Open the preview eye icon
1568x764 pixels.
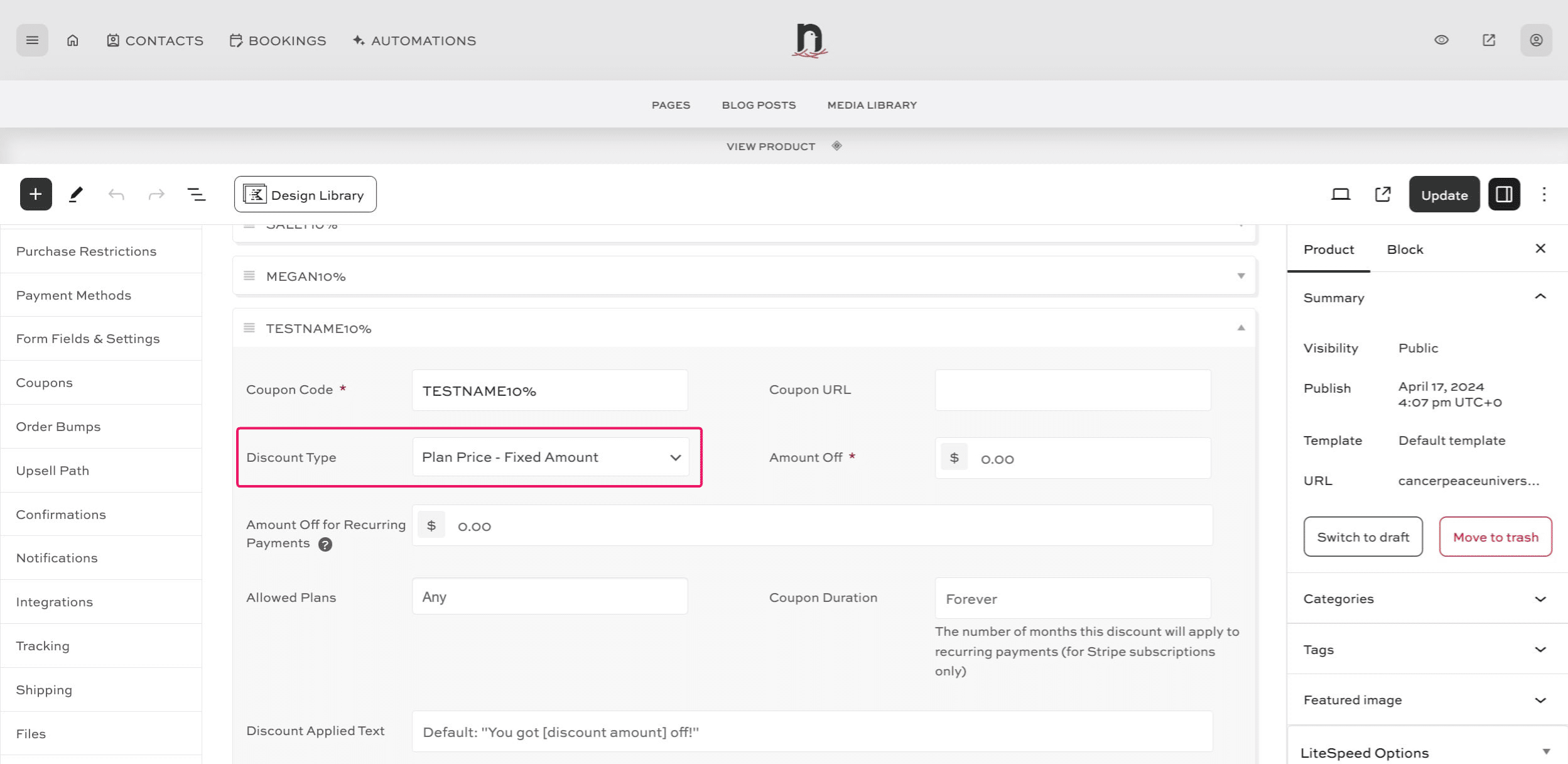1441,40
